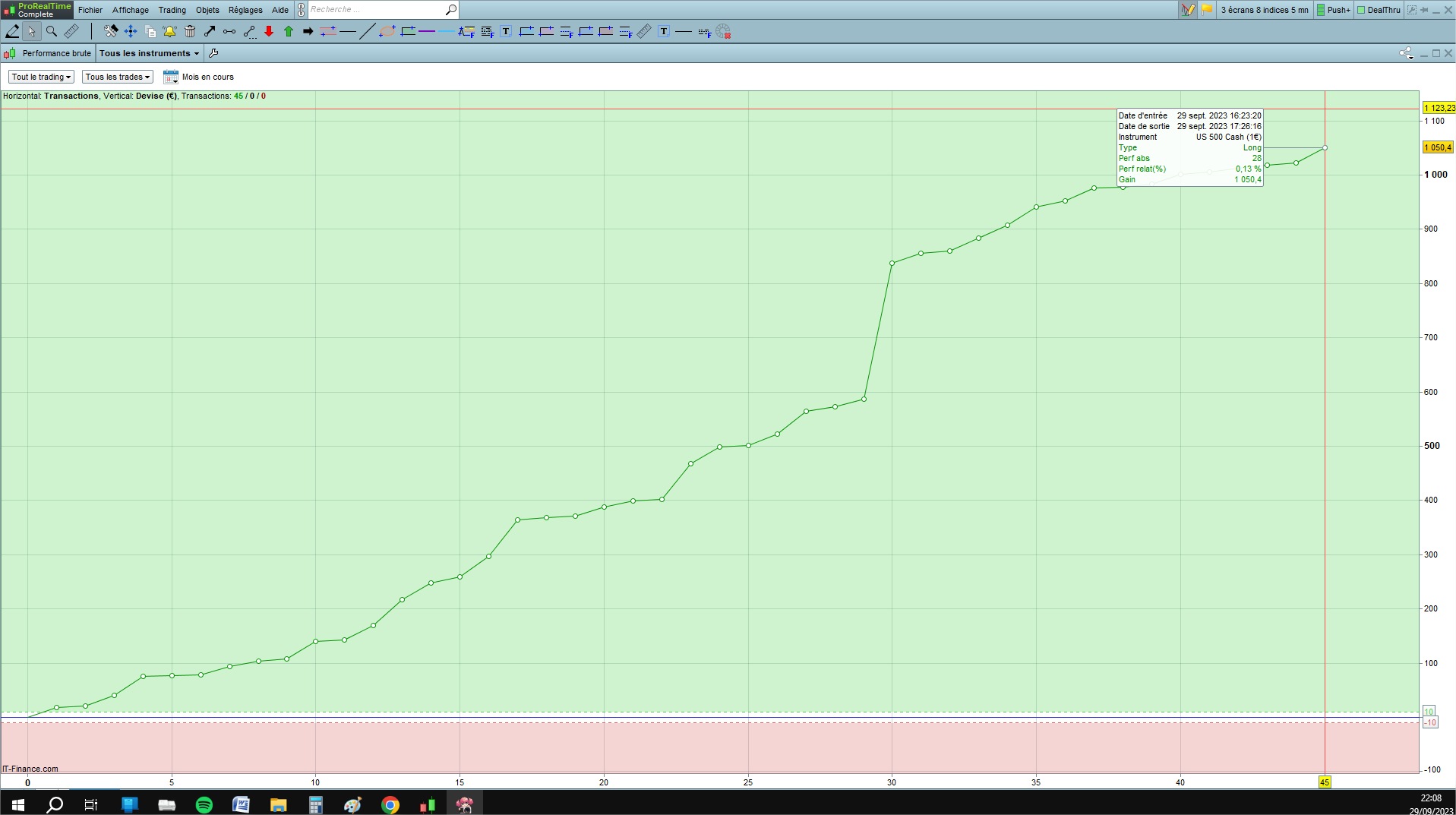Click the yellow flag icon

[1207, 10]
